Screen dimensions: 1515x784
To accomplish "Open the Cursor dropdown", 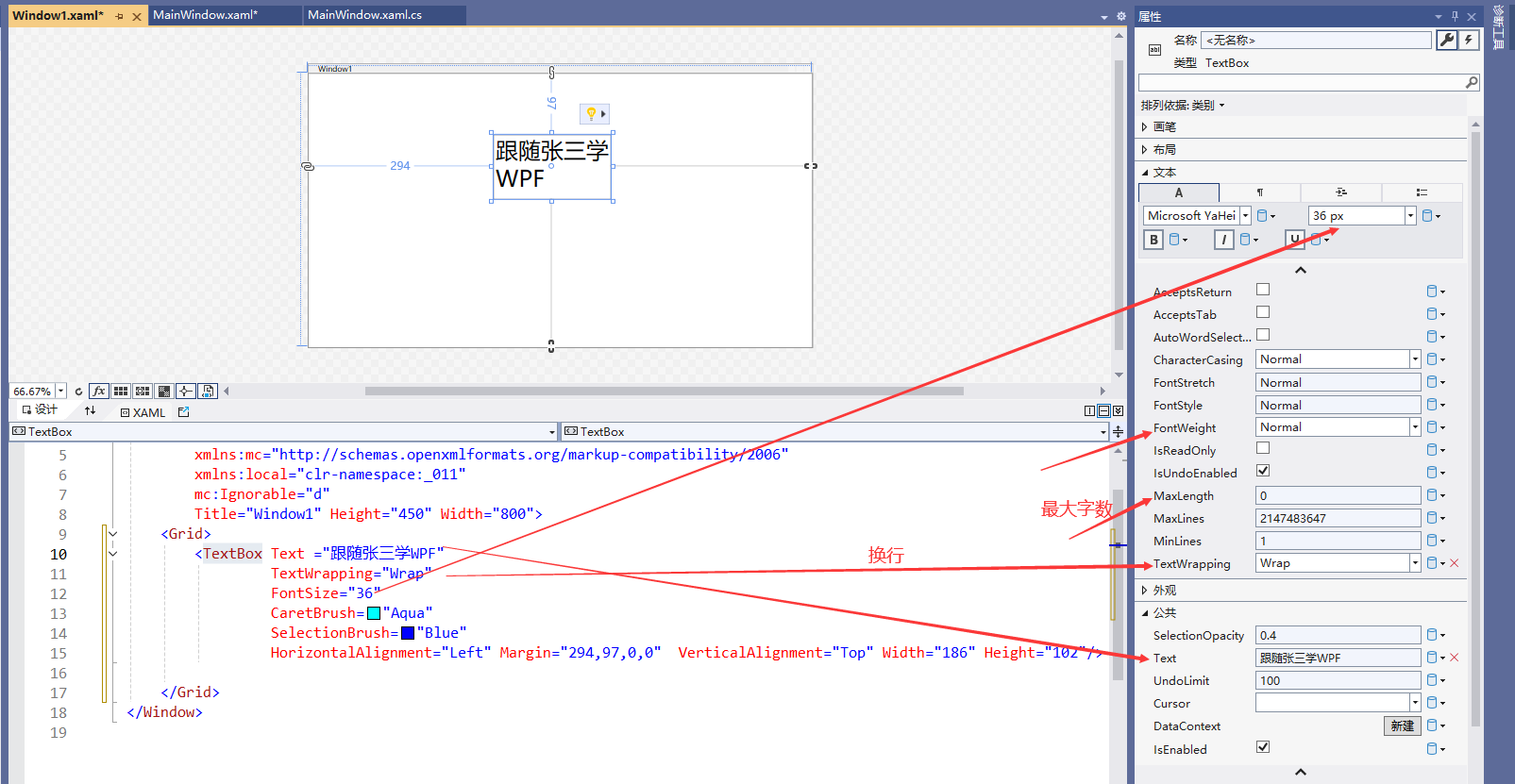I will tap(1415, 703).
